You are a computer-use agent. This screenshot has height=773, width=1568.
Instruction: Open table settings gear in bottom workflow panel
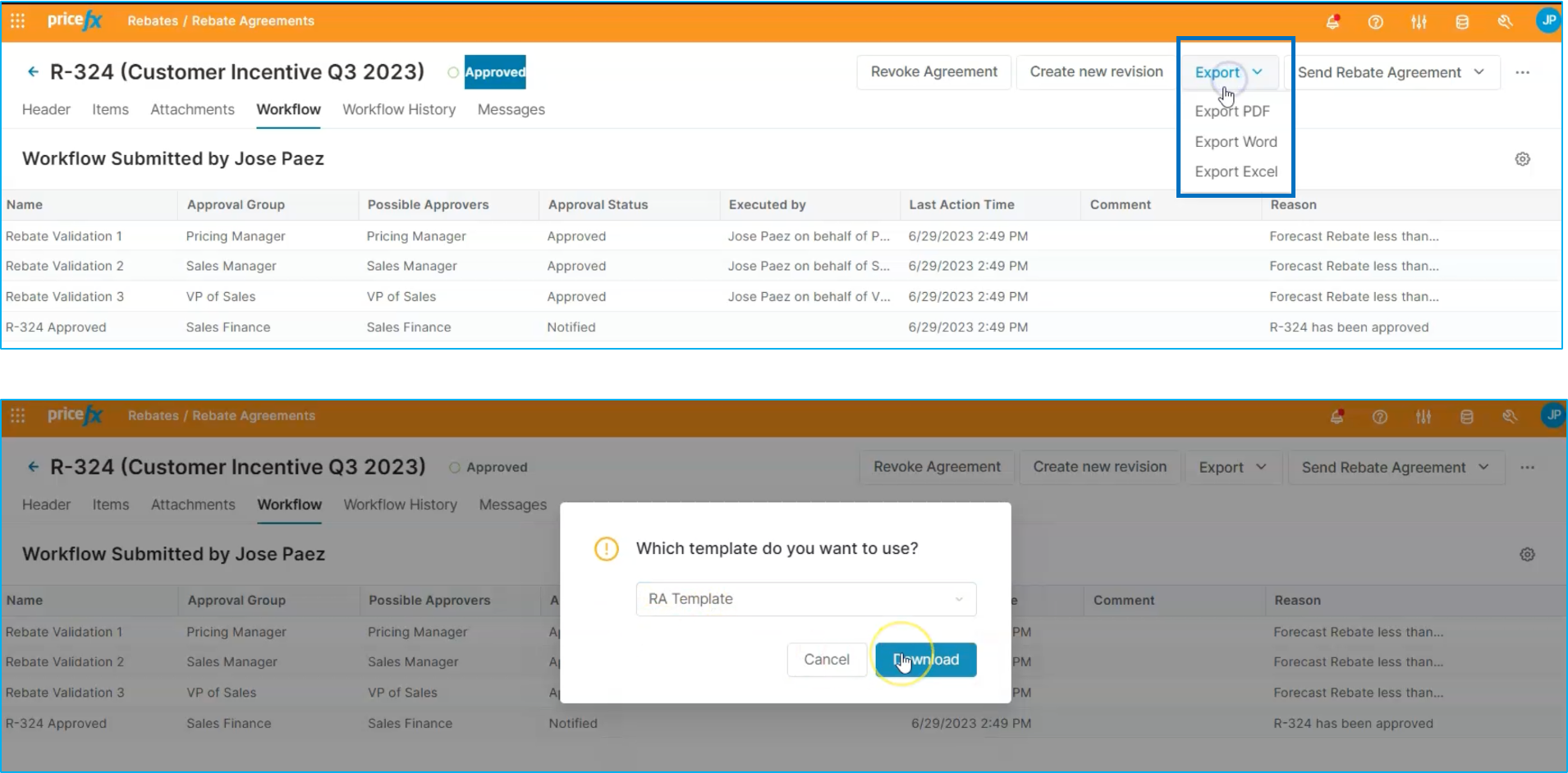coord(1527,555)
